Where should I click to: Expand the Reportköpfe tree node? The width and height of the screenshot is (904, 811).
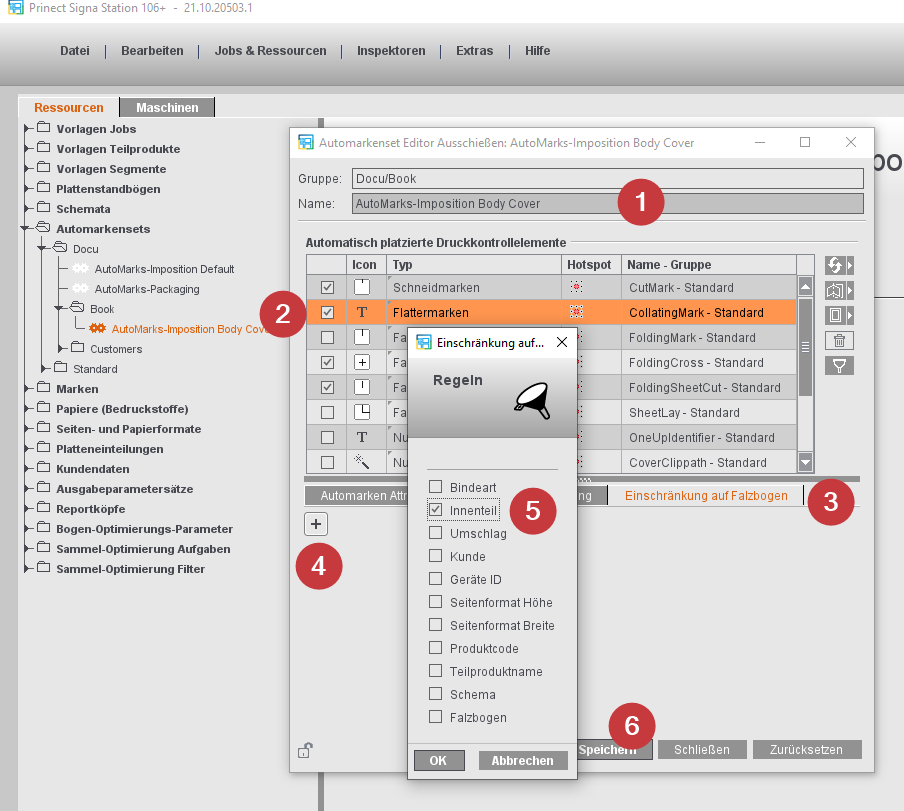[27, 509]
